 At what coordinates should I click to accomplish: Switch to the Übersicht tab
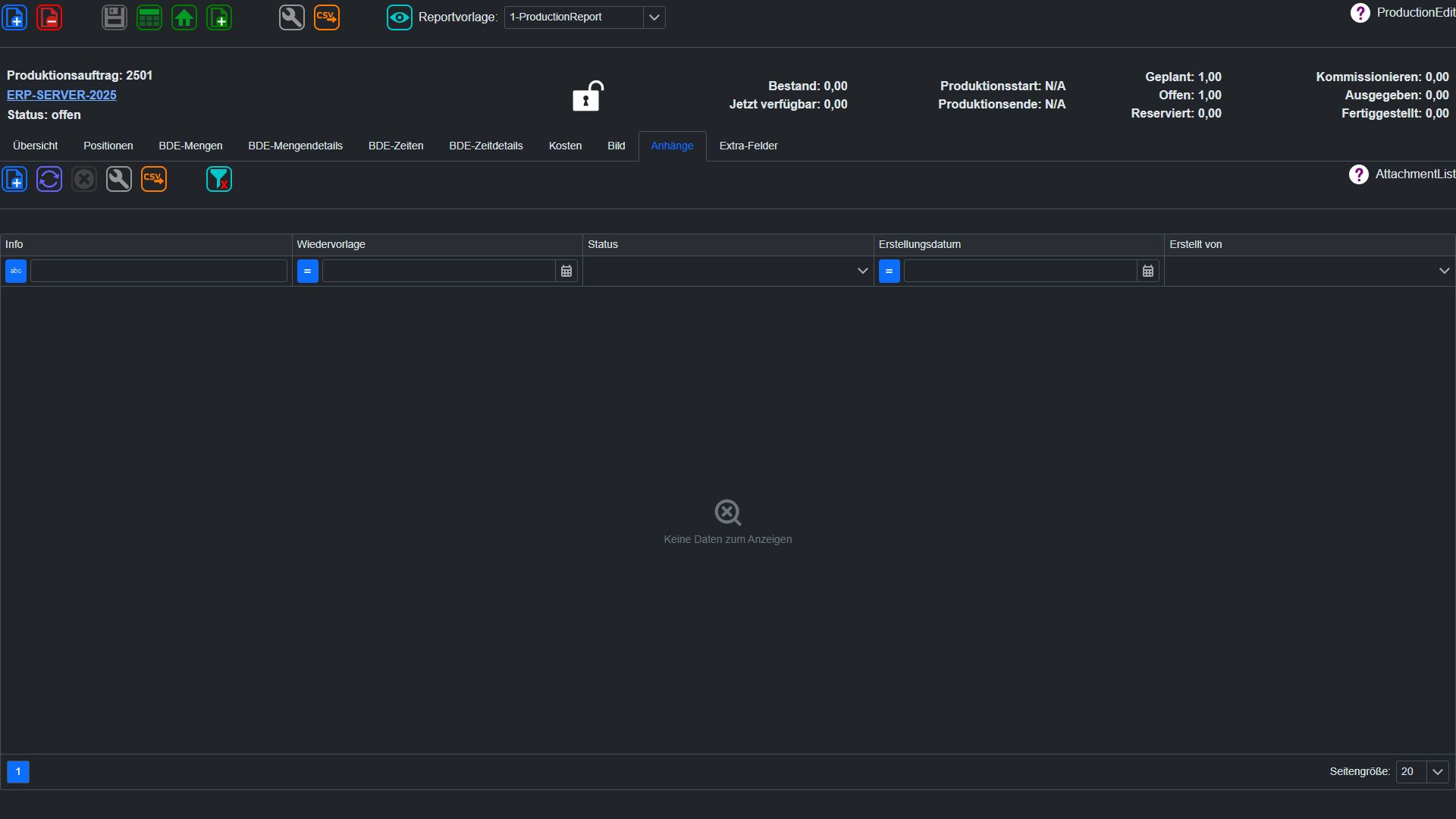[x=36, y=146]
